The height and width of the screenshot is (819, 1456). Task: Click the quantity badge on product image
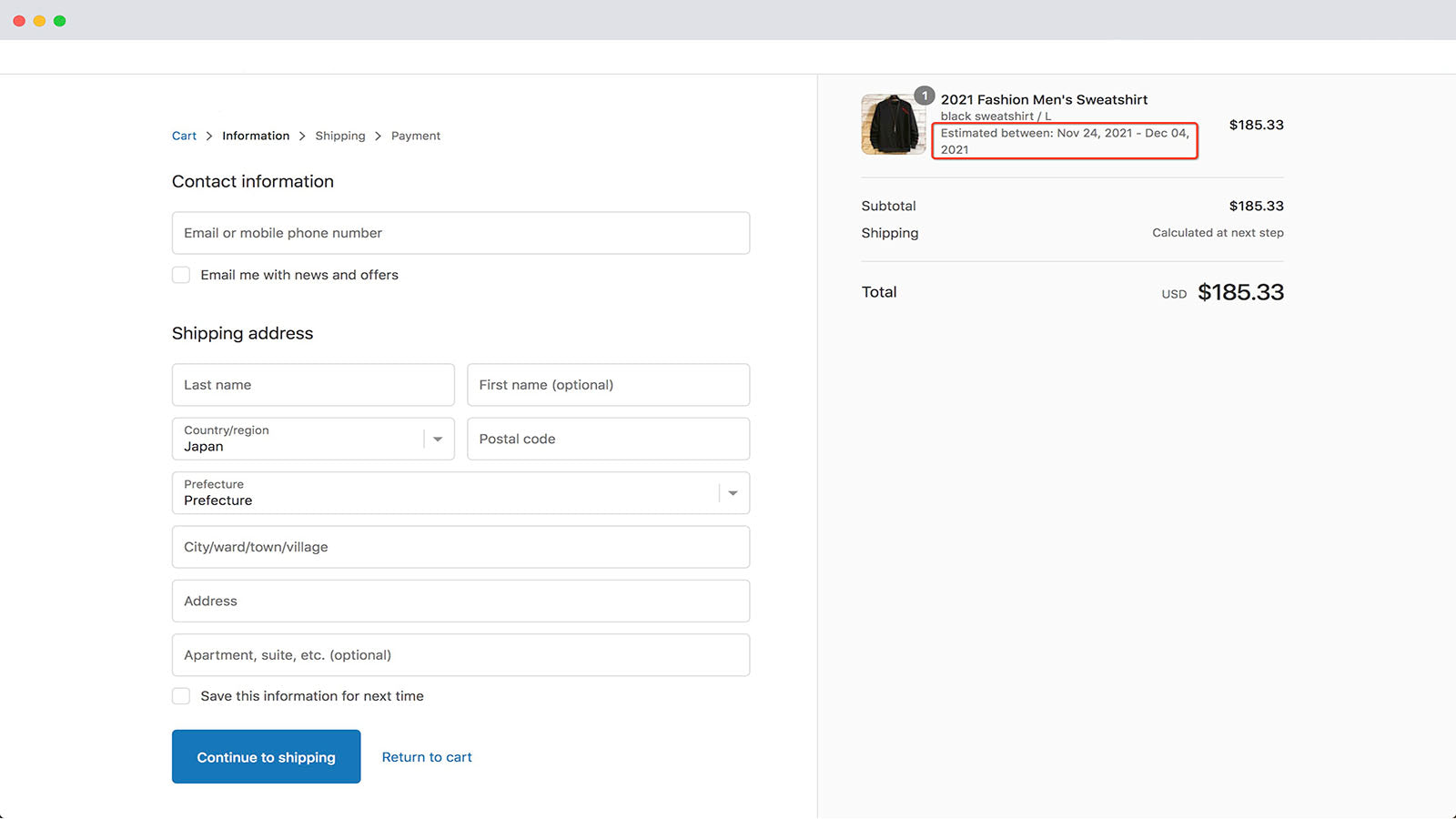coord(925,96)
